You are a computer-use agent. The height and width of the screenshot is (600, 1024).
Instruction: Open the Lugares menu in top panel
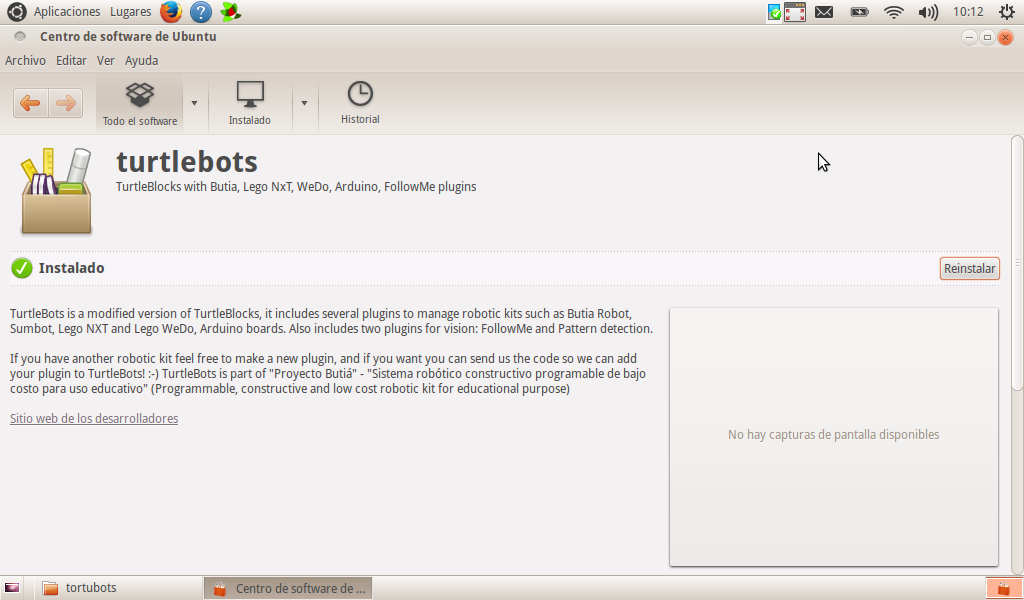pos(131,12)
